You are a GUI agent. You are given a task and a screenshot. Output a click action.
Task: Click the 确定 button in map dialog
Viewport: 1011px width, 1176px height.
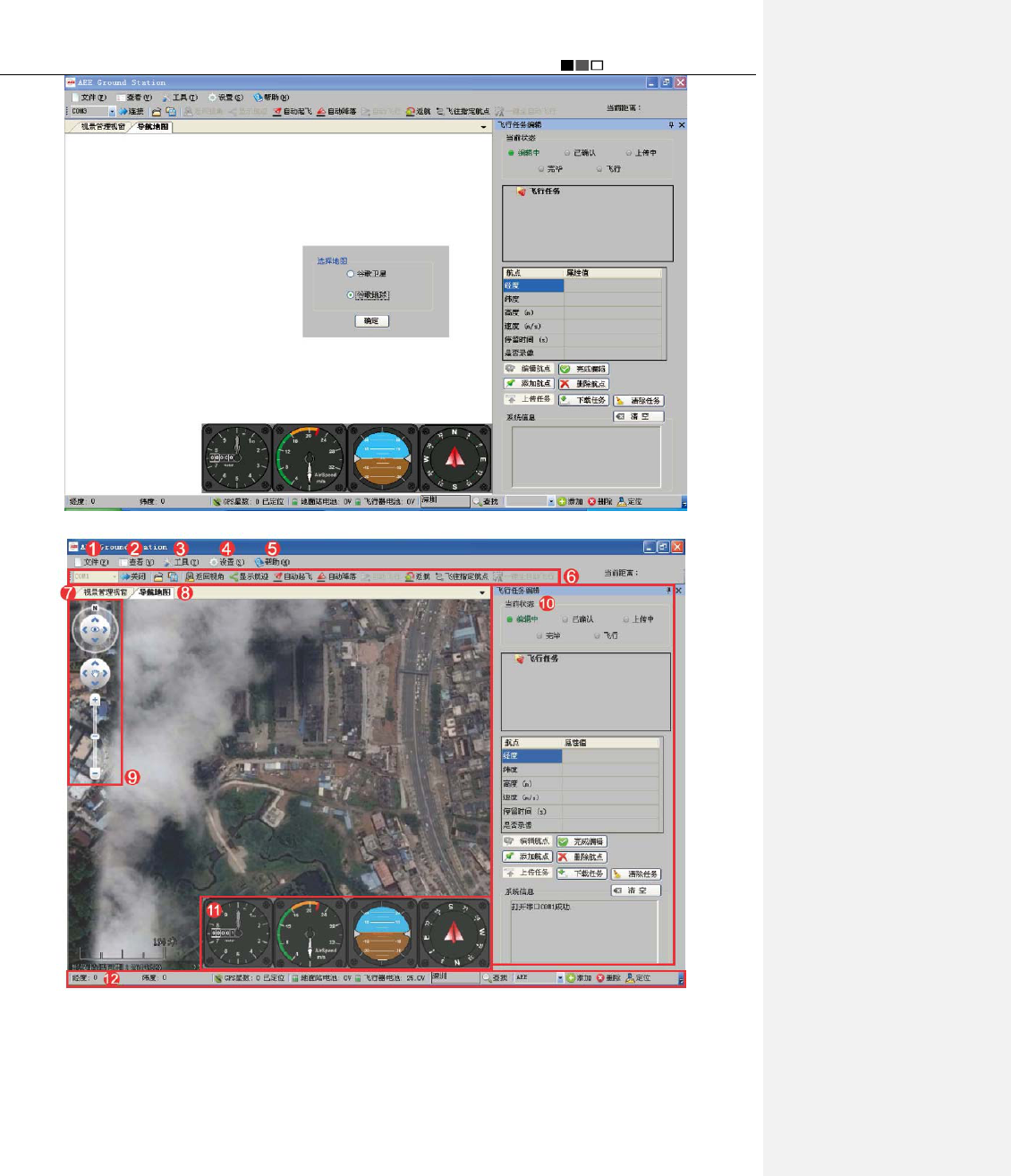(x=371, y=321)
